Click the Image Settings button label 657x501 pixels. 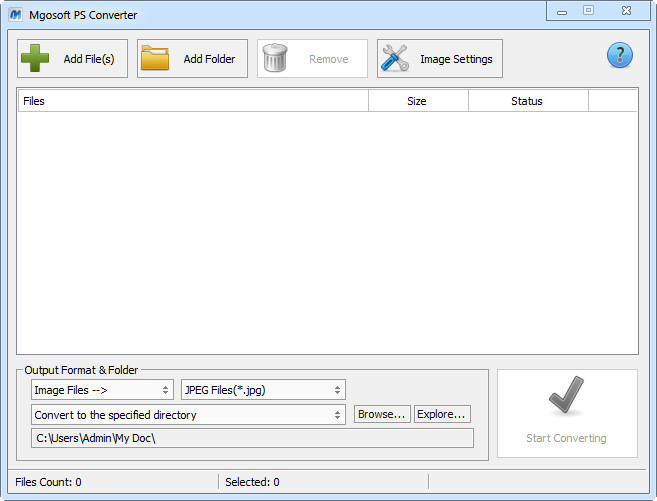click(456, 59)
